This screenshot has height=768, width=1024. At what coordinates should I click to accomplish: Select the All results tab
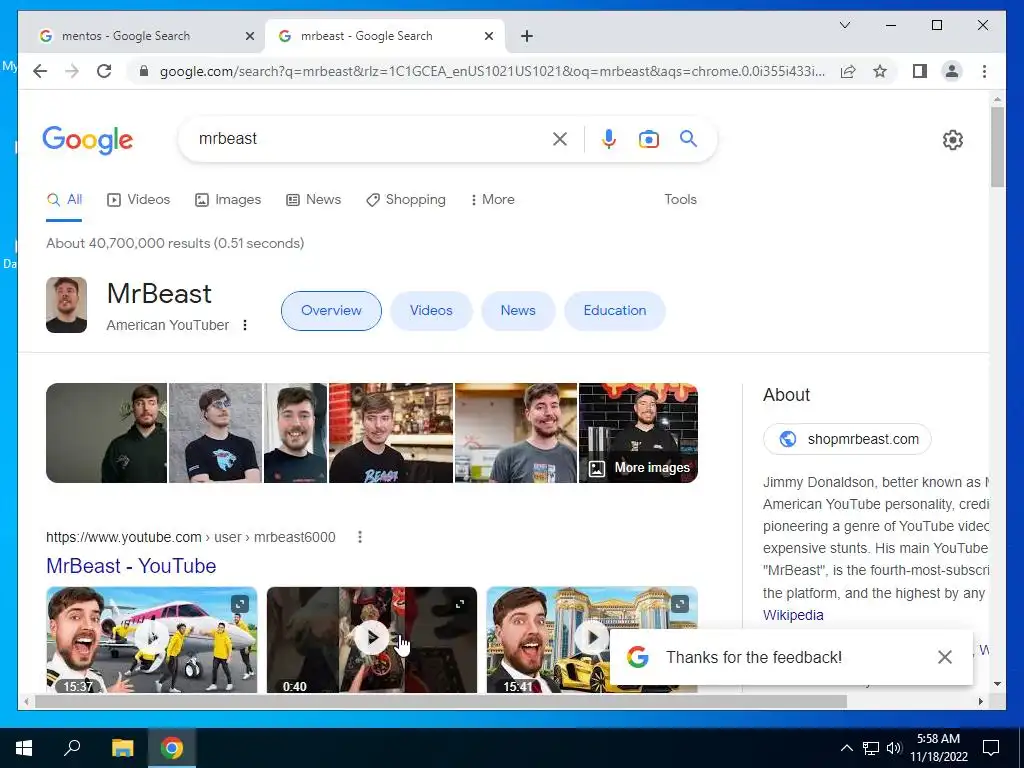pos(65,199)
